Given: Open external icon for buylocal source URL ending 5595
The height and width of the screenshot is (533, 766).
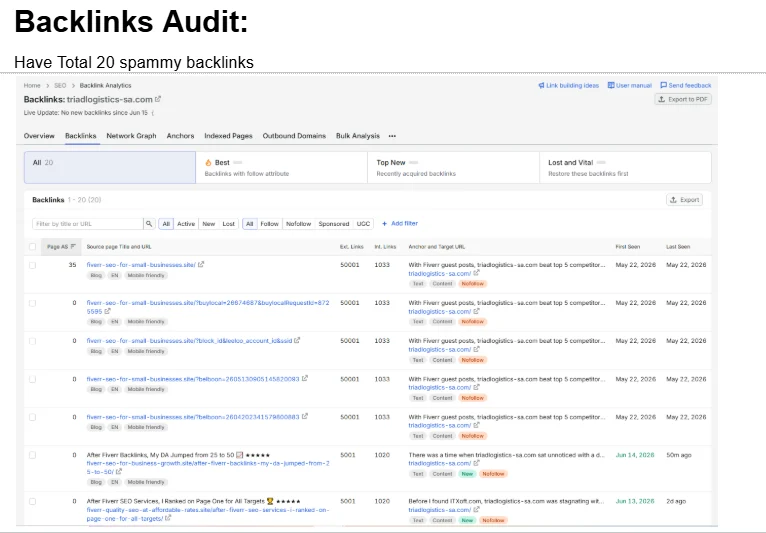Looking at the screenshot, I should [x=107, y=311].
